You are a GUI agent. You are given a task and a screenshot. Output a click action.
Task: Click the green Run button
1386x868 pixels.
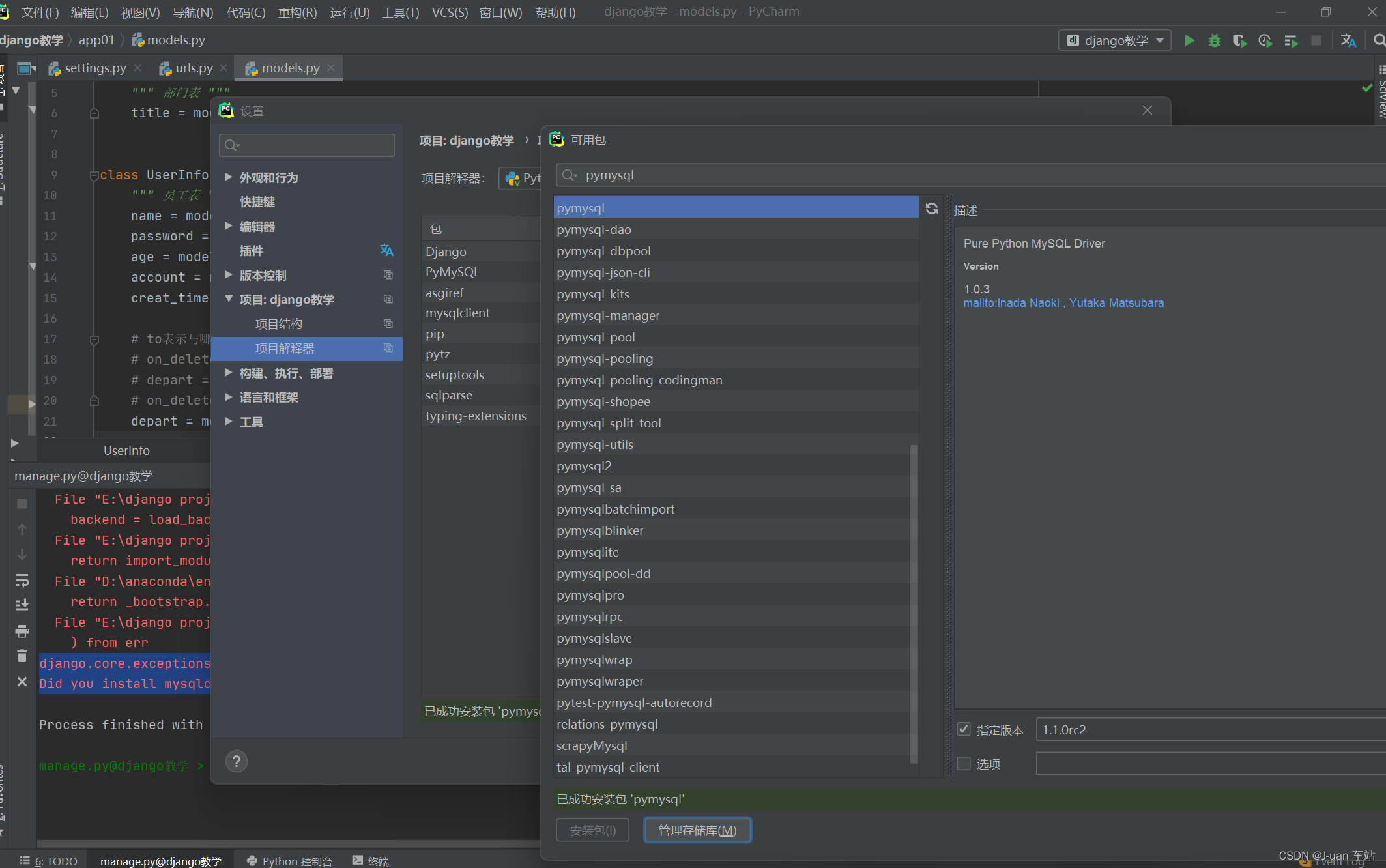click(x=1189, y=40)
